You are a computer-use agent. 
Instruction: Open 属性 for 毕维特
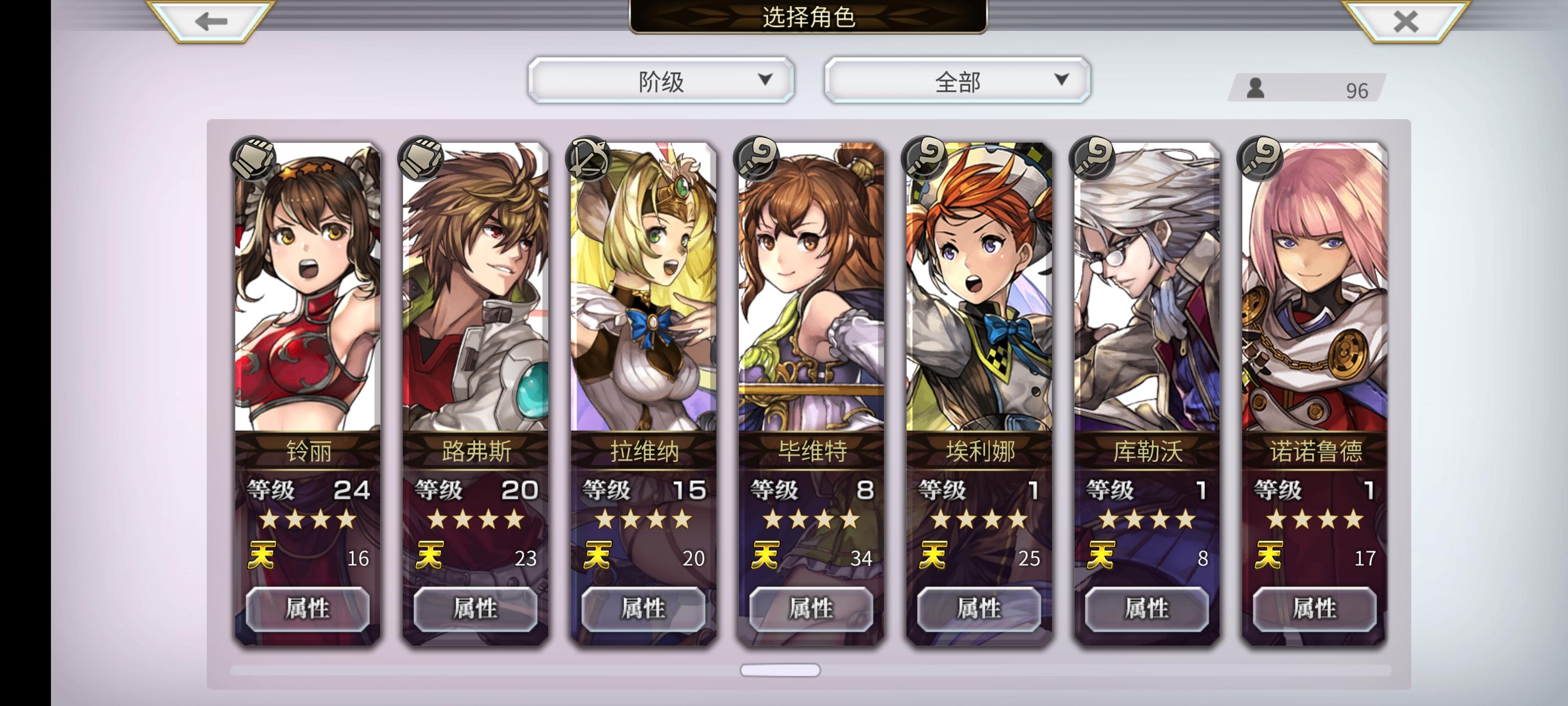tap(811, 608)
